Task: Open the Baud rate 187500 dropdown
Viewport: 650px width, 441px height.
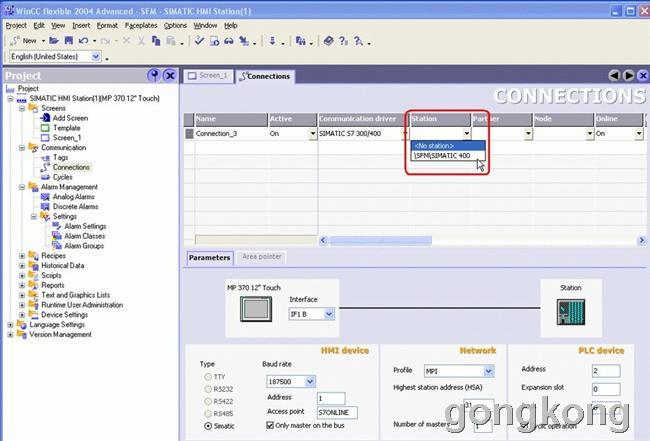Action: pyautogui.click(x=310, y=381)
